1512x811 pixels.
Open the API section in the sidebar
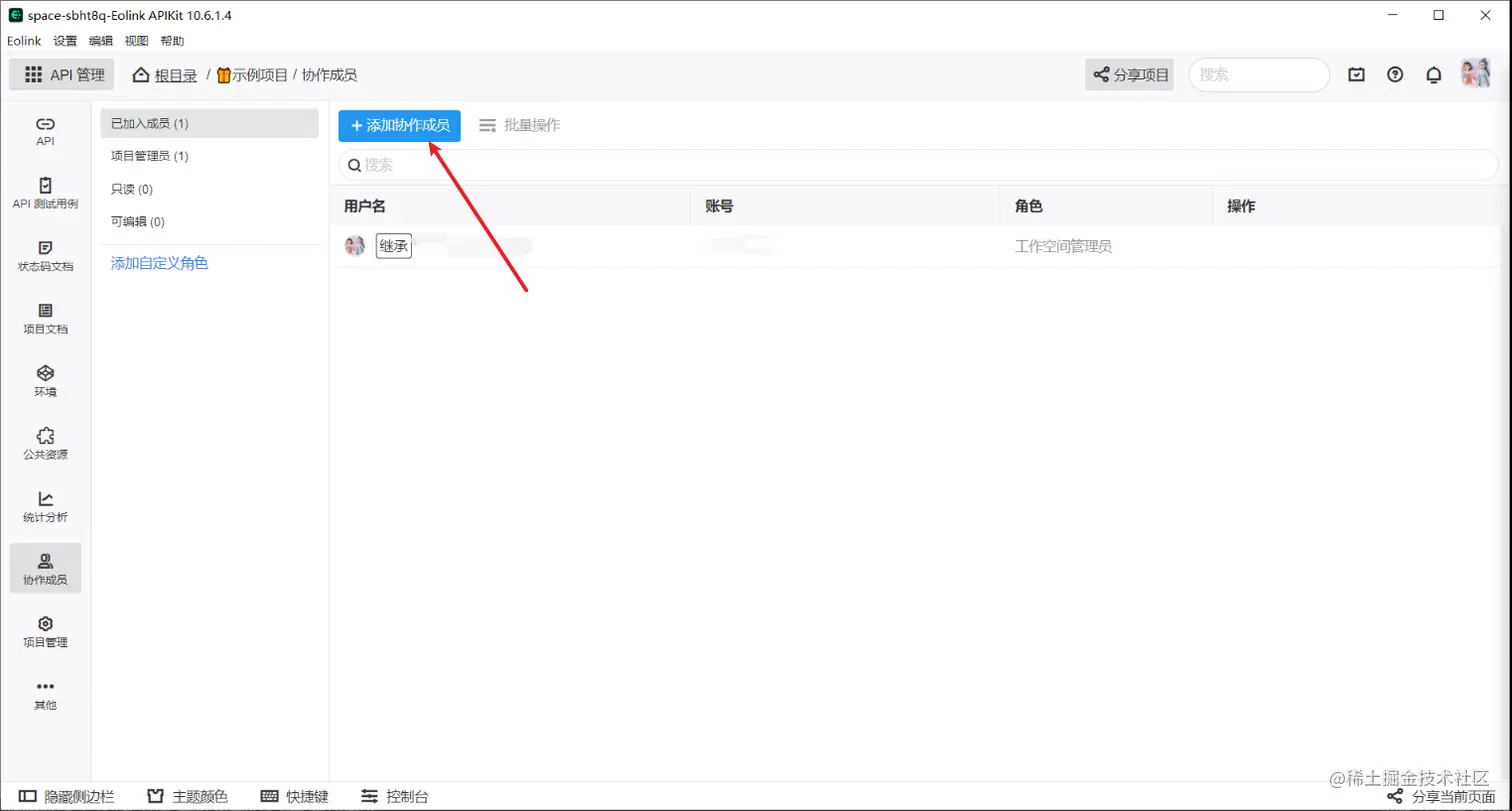pos(44,131)
